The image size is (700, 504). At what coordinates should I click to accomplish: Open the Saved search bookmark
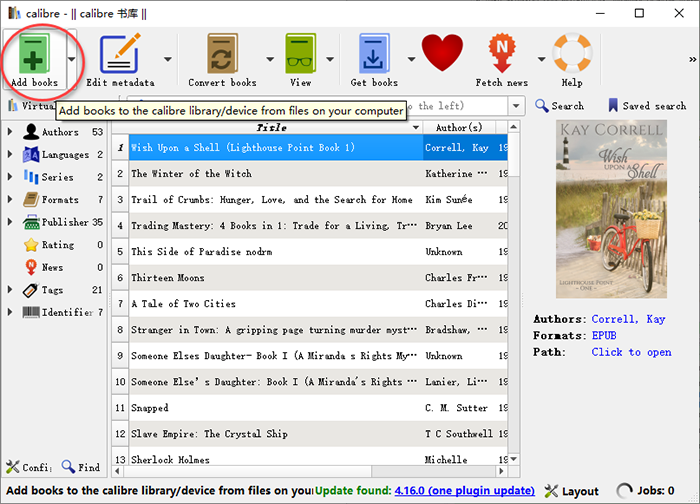647,106
